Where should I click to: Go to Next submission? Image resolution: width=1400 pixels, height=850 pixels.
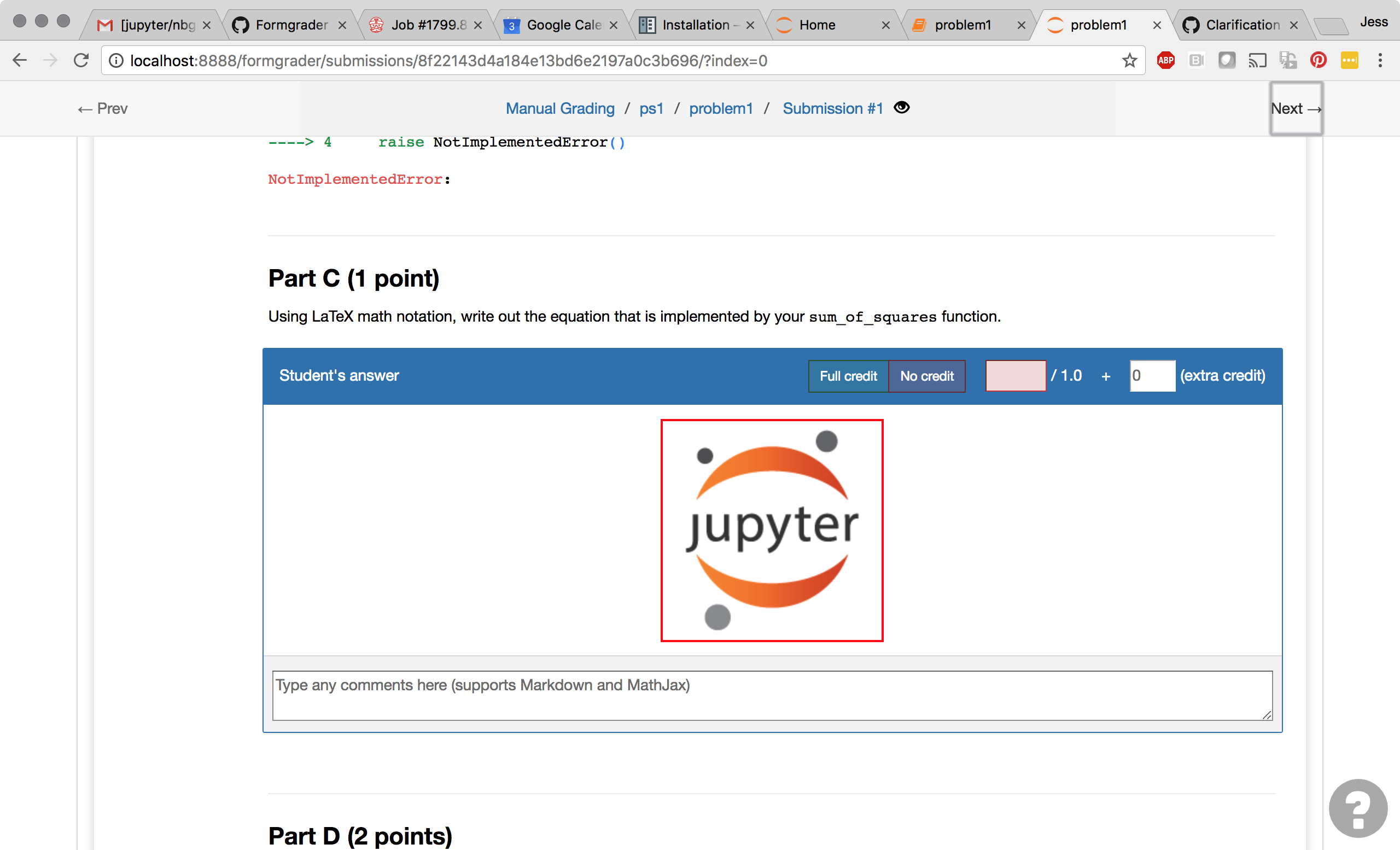(x=1296, y=108)
